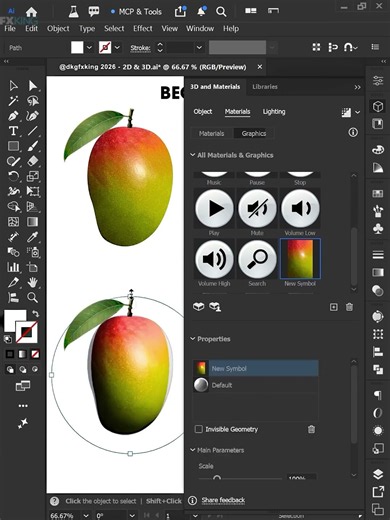This screenshot has height=520, width=390.
Task: Click the white Fill color swatch in control bar
Action: 77,48
